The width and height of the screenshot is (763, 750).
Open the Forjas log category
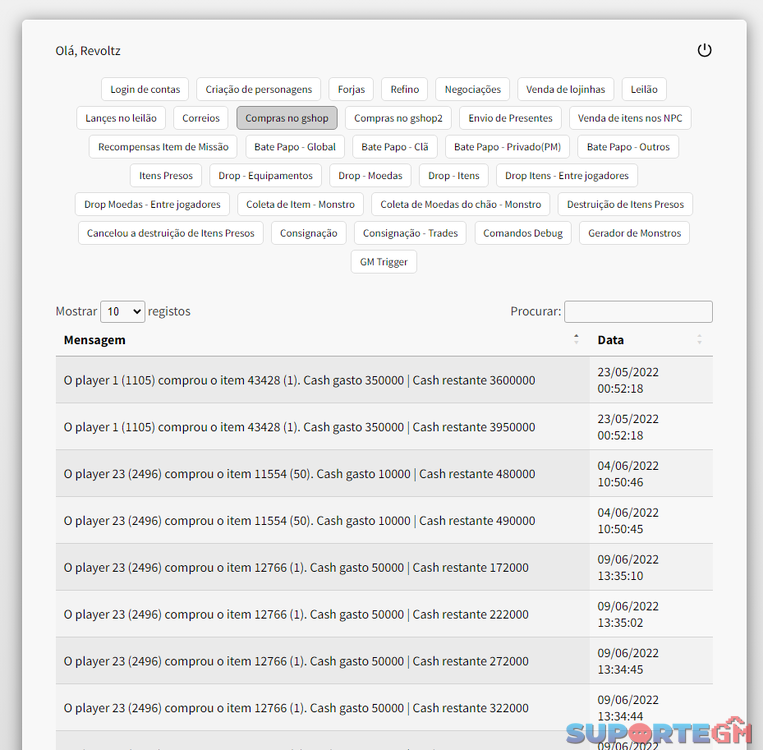pyautogui.click(x=351, y=89)
